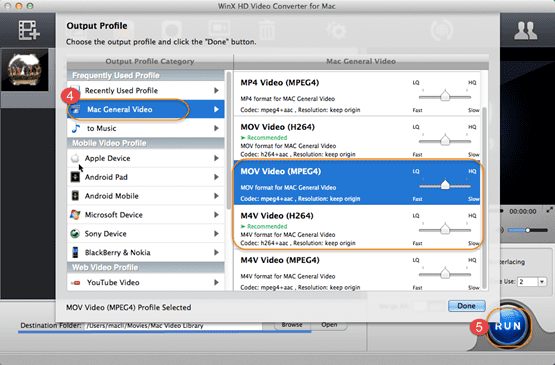Choose the BlackBerry & Nokia category
Viewport: 555px width, 365px height.
pos(145,252)
